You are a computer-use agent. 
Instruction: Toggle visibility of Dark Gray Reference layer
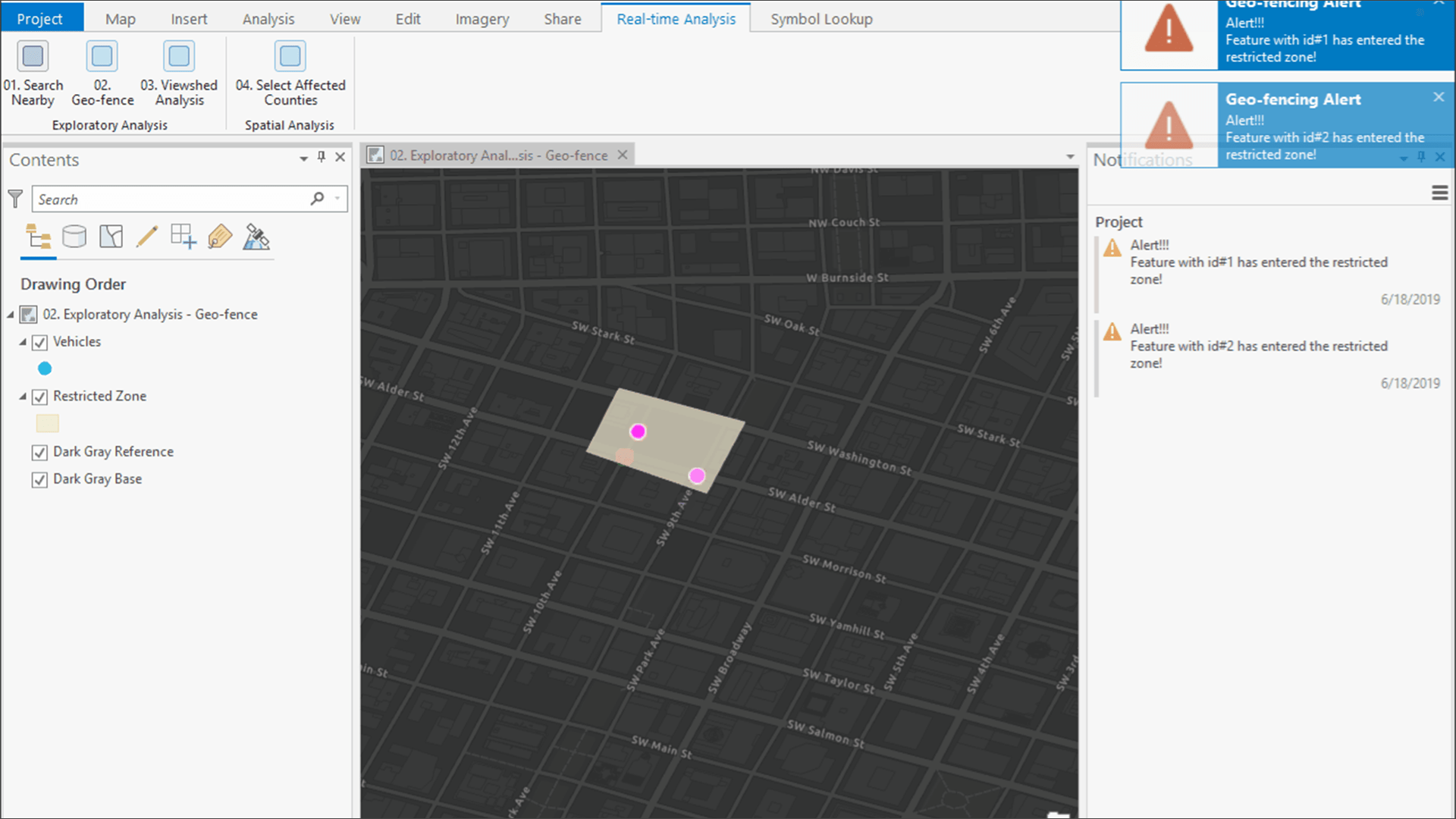pyautogui.click(x=39, y=453)
